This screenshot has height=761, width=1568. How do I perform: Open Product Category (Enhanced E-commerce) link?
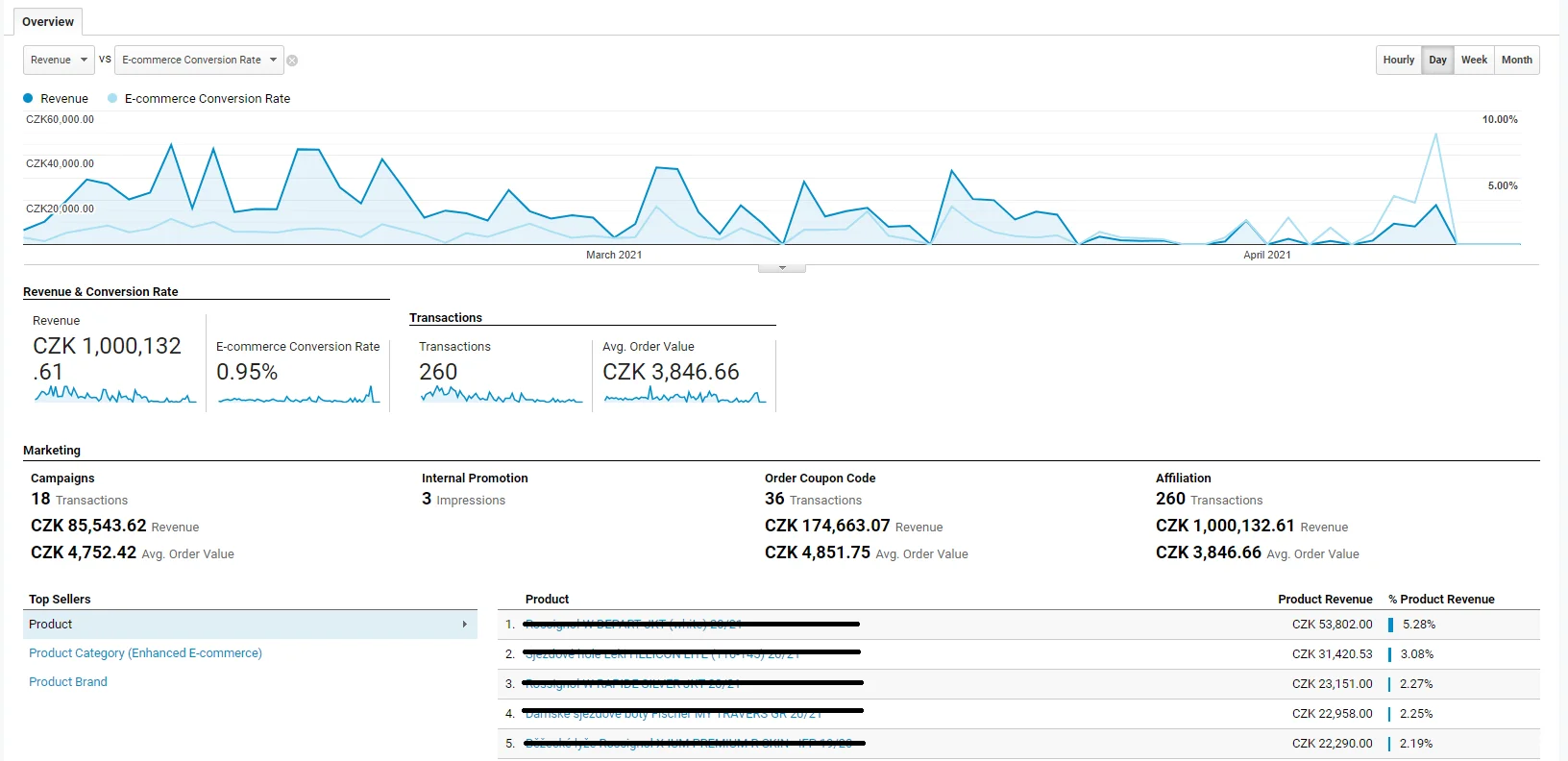pyautogui.click(x=145, y=653)
